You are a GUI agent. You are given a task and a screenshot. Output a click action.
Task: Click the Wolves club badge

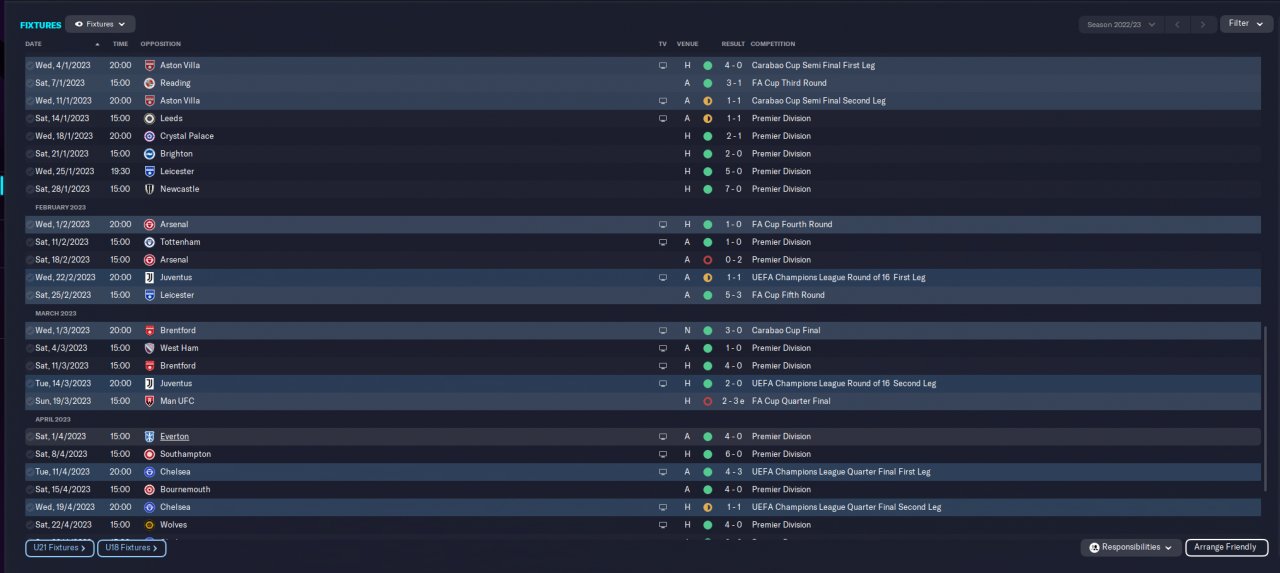point(149,524)
